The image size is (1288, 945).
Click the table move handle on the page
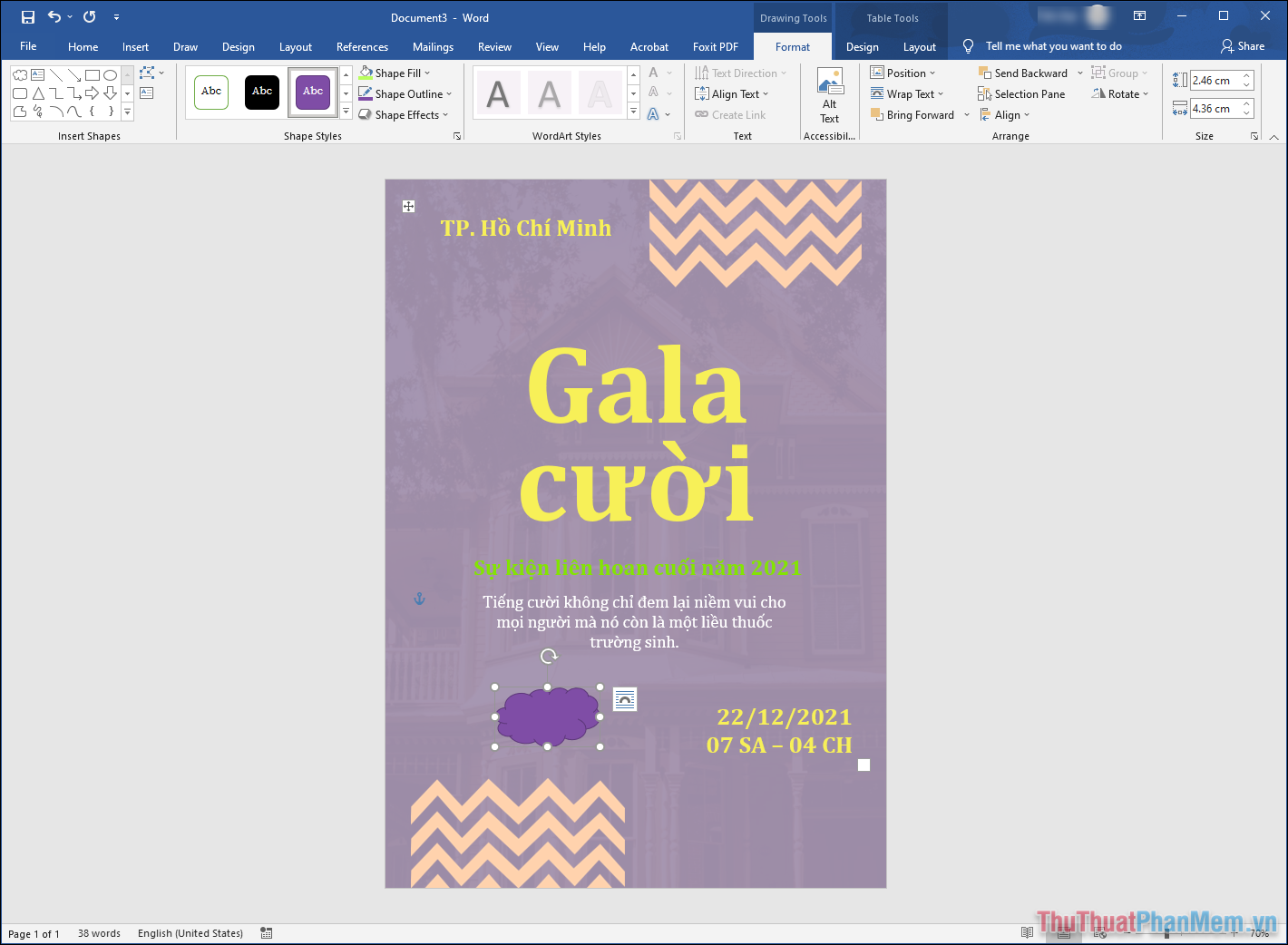[409, 207]
